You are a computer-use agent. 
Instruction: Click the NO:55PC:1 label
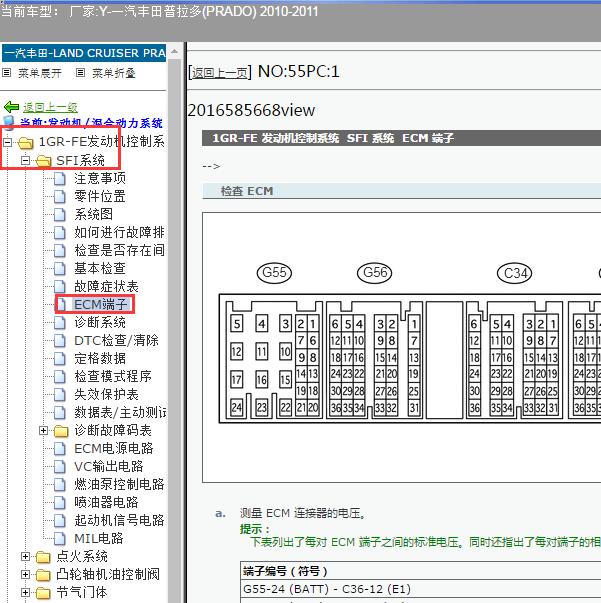click(298, 72)
